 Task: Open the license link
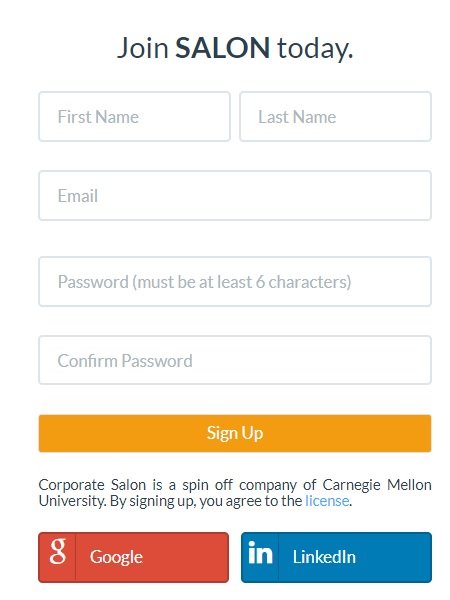(x=327, y=501)
